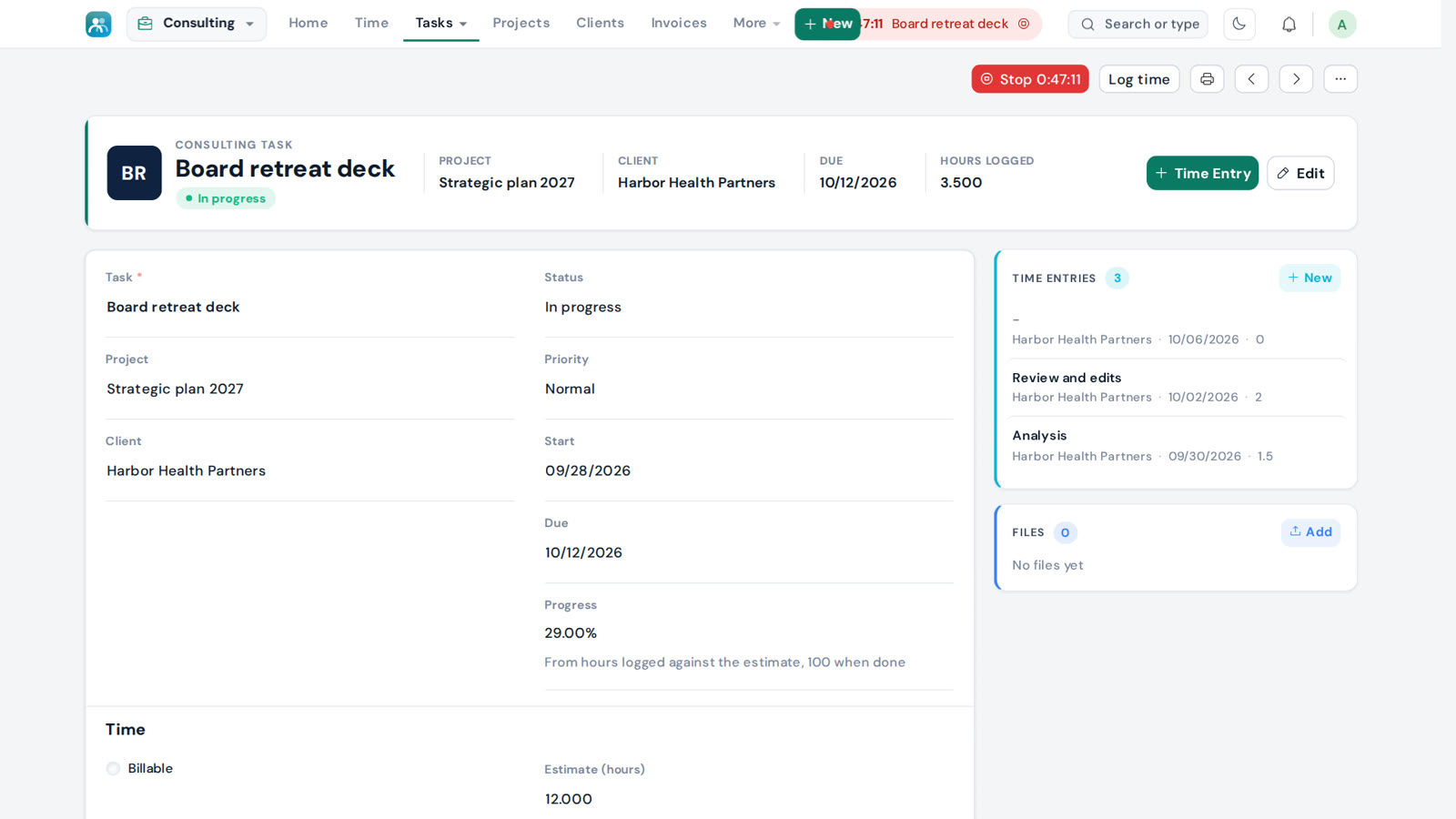The height and width of the screenshot is (819, 1456).
Task: Click the Search or type field
Action: pos(1138,24)
